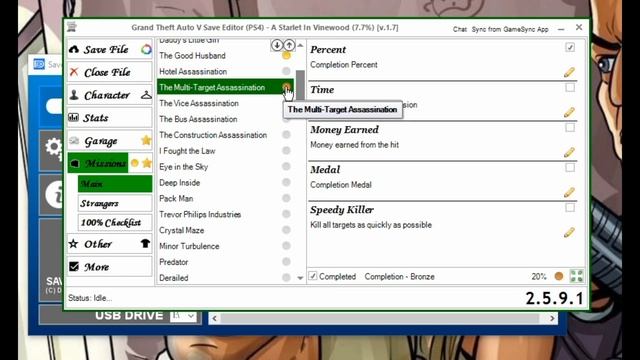The image size is (640, 360).
Task: Click the mission list scroll-down arrow
Action: coord(300,278)
